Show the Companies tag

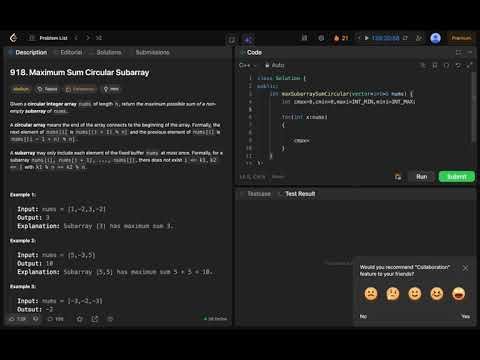81,89
